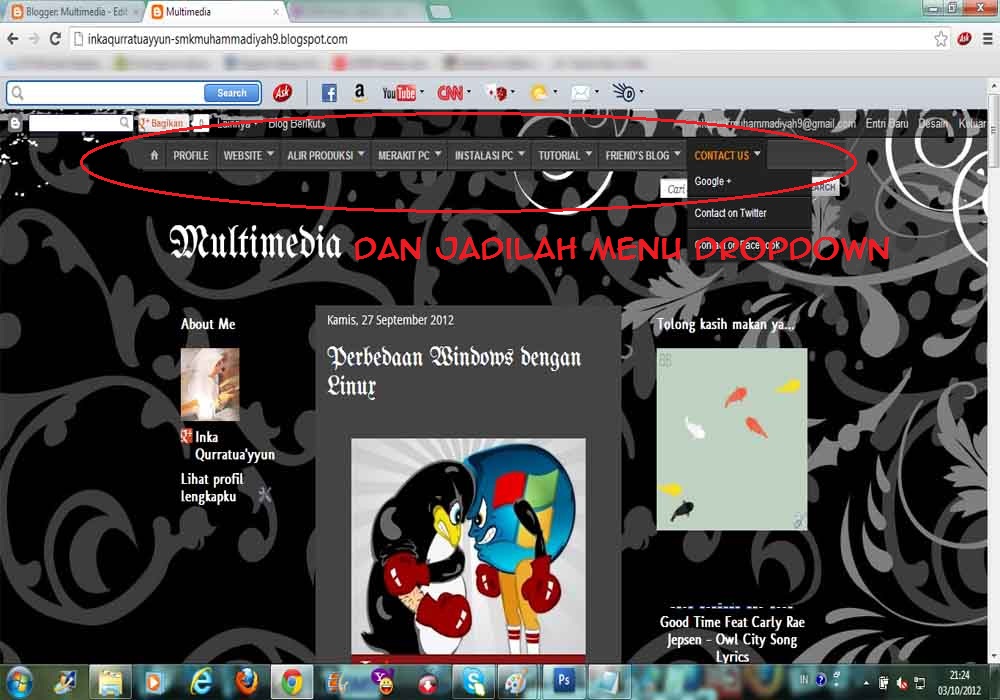
Task: Open the Lihat profil lengkapku link
Action: click(212, 487)
